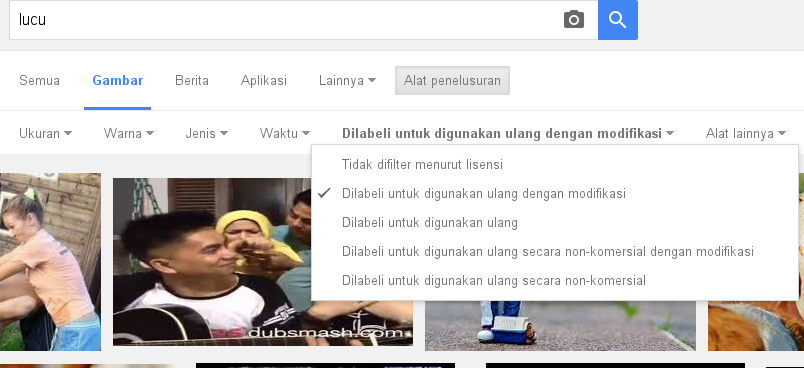The width and height of the screenshot is (804, 368).
Task: Expand the Jenis filter dropdown
Action: tap(207, 133)
